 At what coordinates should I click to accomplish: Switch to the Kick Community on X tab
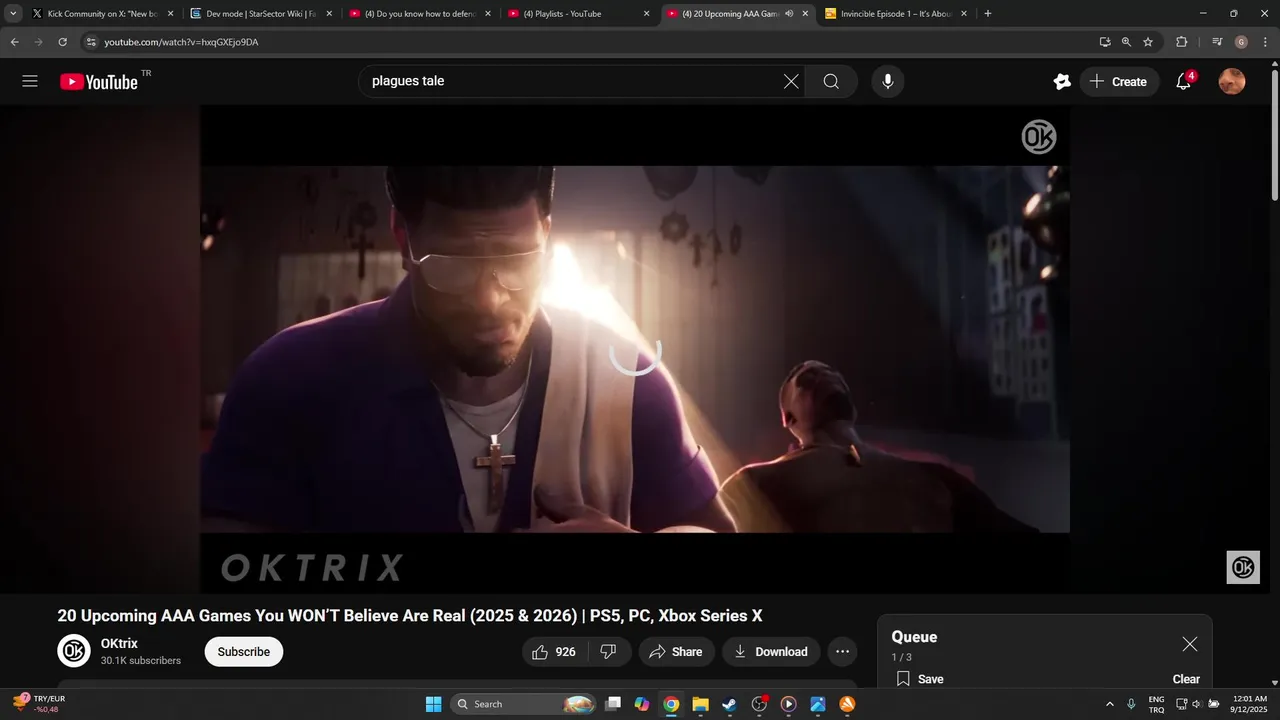tap(102, 14)
